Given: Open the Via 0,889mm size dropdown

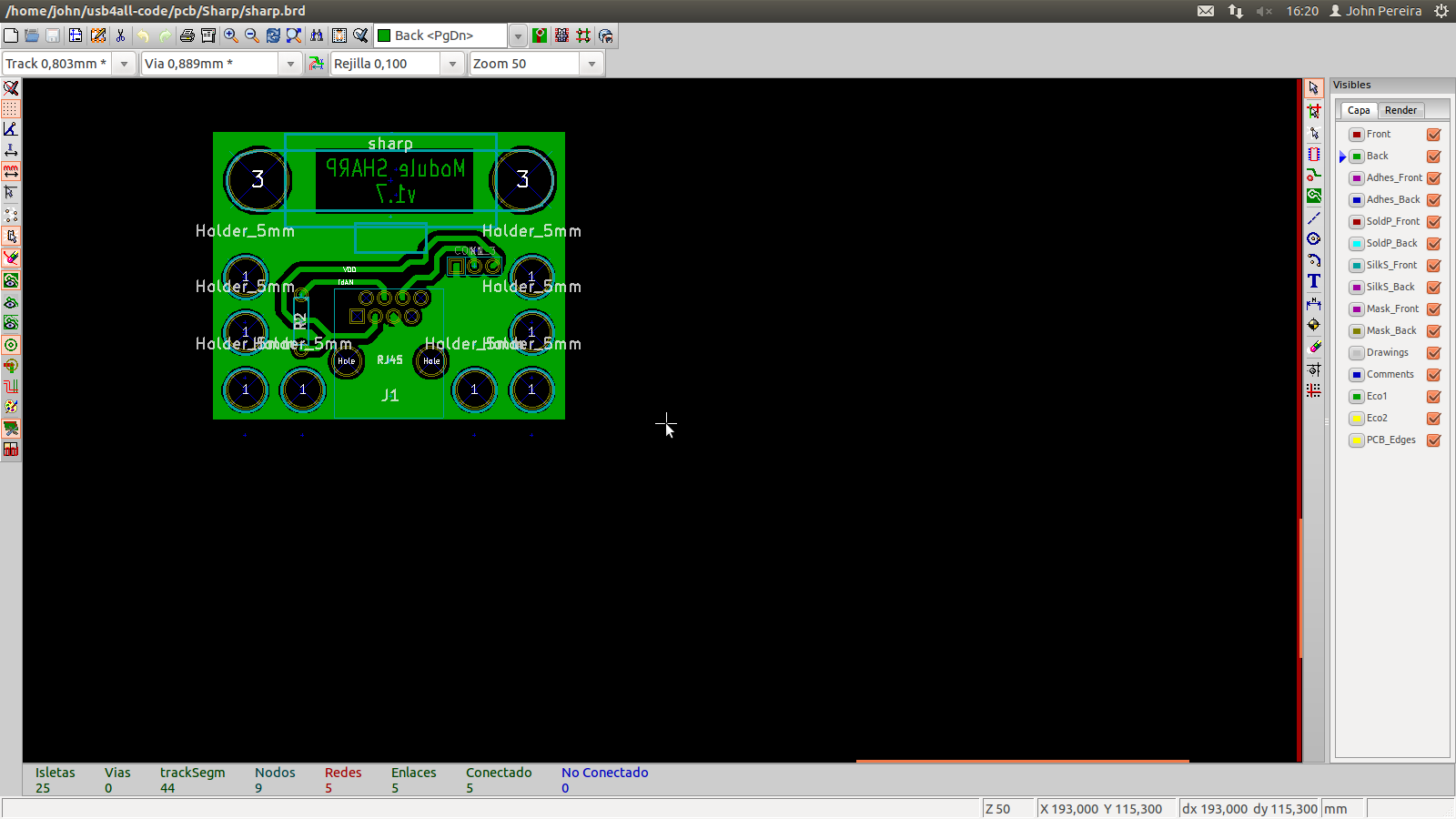Looking at the screenshot, I should (x=290, y=64).
